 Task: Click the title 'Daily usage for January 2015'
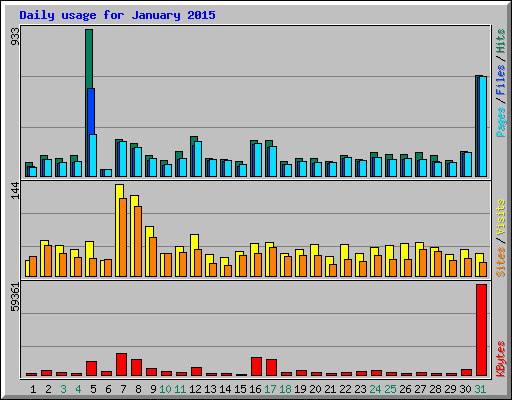pyautogui.click(x=117, y=15)
